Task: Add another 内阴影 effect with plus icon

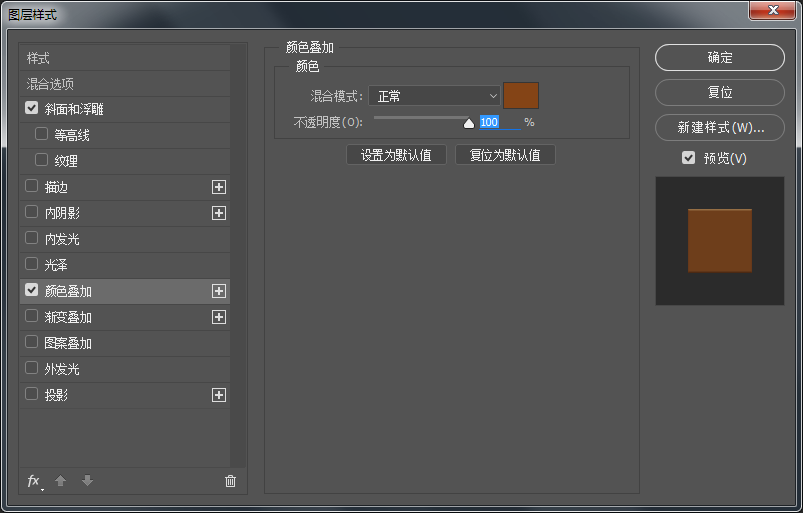Action: pyautogui.click(x=219, y=213)
